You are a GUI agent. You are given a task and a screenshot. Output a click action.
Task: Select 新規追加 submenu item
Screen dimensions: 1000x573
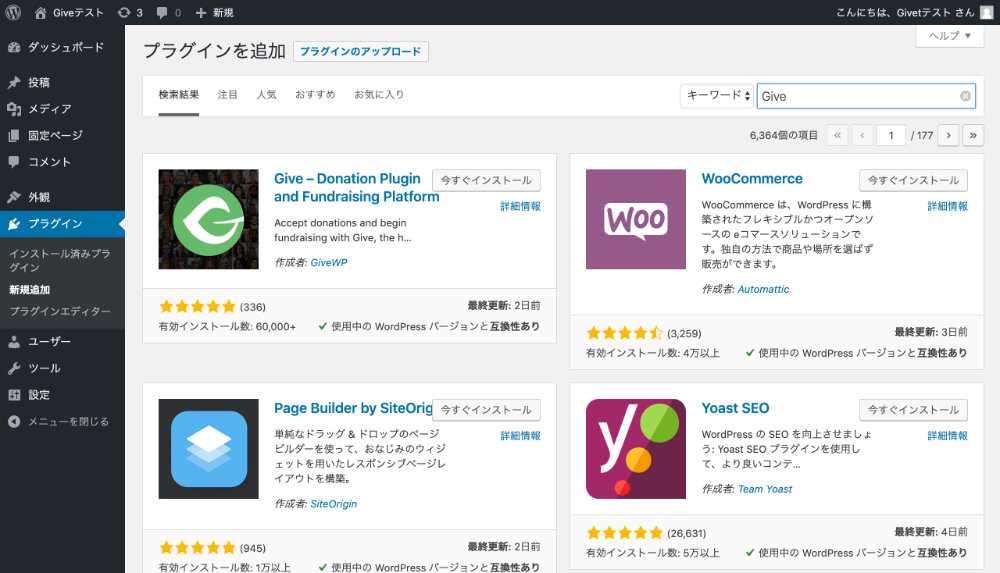(29, 290)
